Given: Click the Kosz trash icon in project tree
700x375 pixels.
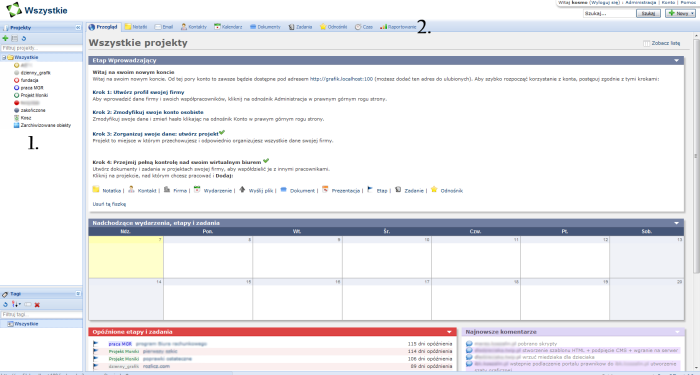Looking at the screenshot, I should pyautogui.click(x=17, y=118).
